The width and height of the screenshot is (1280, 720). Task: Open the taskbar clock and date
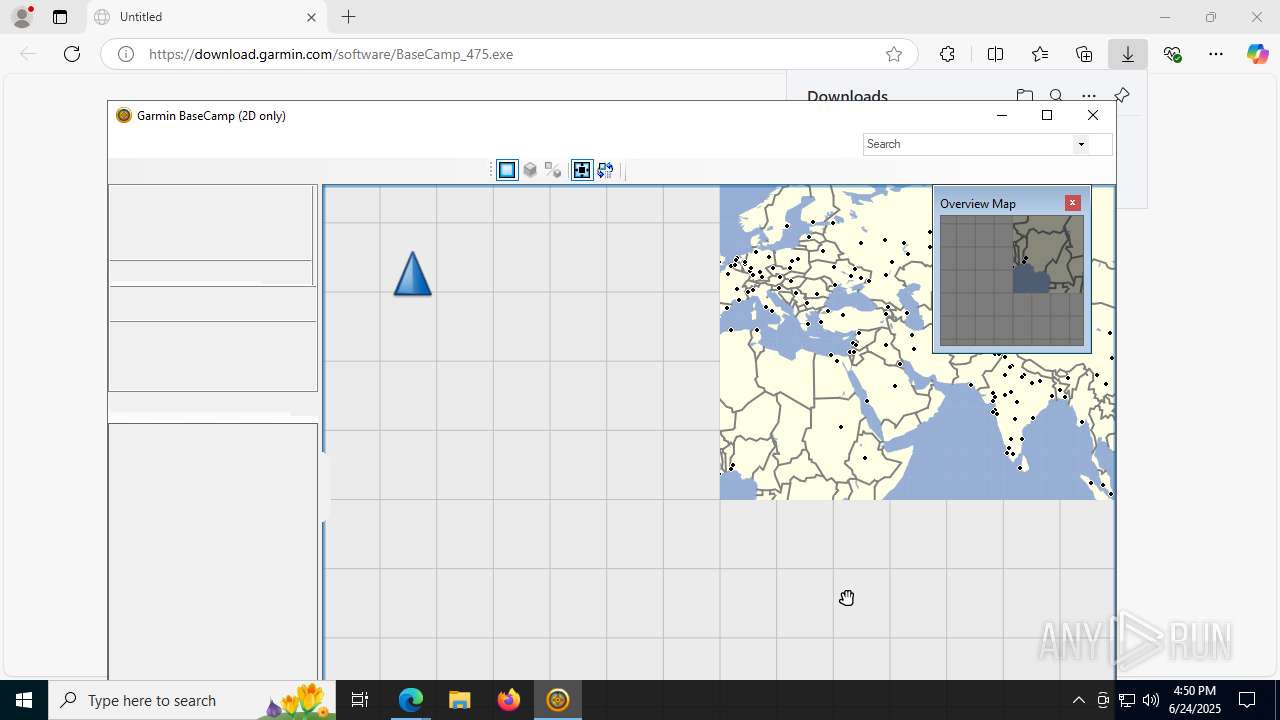point(1194,700)
